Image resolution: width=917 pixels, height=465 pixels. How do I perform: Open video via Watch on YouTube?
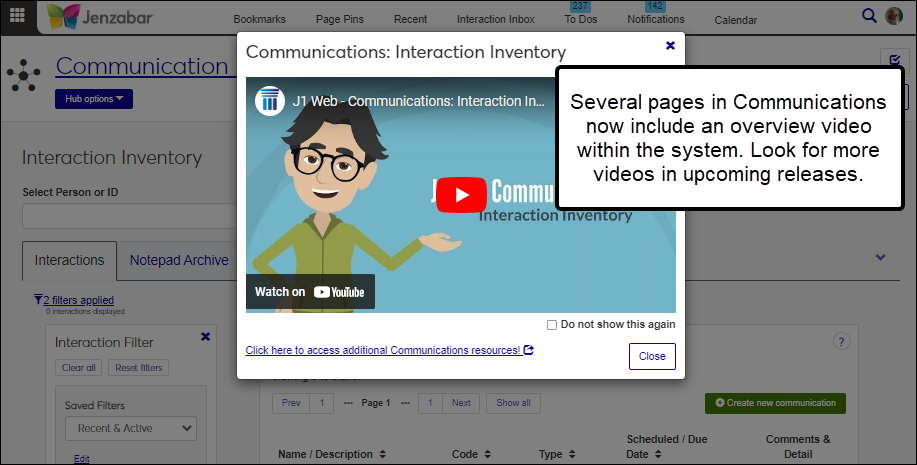(310, 292)
